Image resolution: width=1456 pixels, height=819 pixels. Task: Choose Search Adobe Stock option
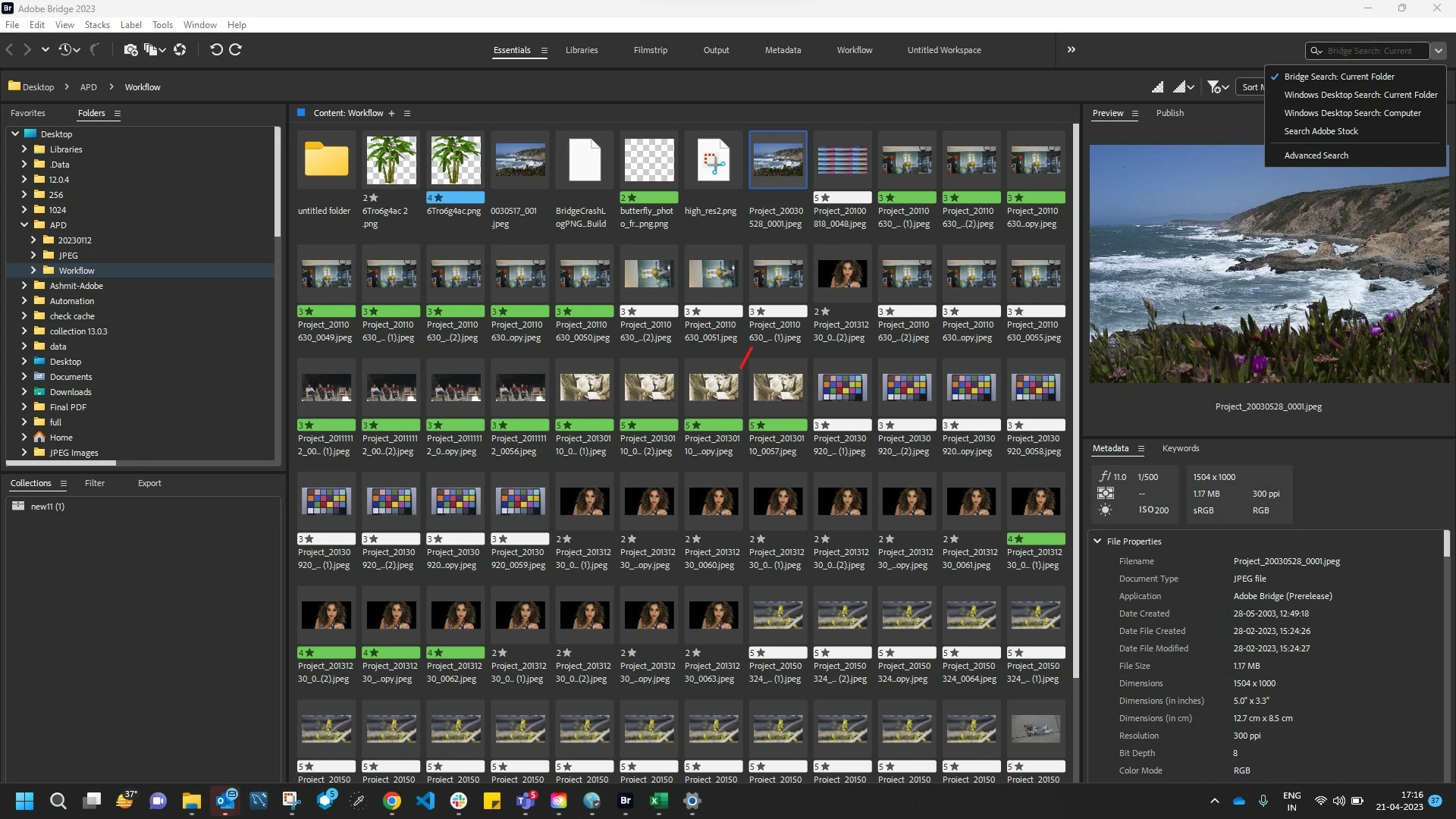point(1320,131)
